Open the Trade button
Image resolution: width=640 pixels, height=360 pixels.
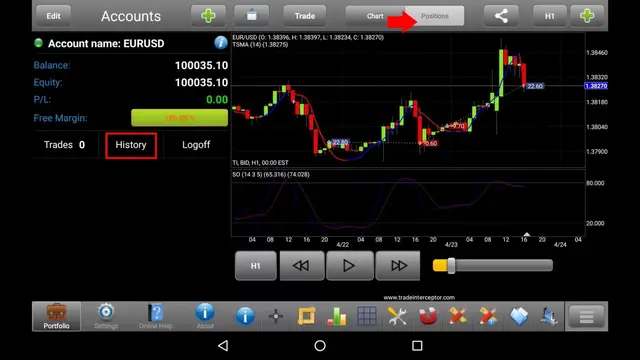[x=304, y=16]
